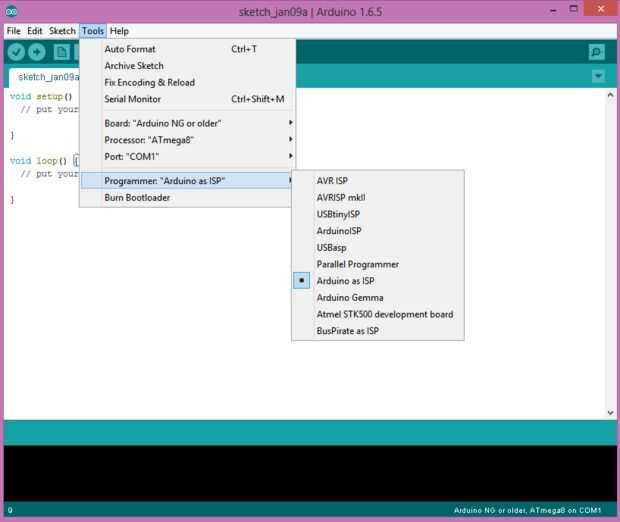This screenshot has height=522, width=620.
Task: Click the New sketch toolbar icon
Action: coord(61,52)
